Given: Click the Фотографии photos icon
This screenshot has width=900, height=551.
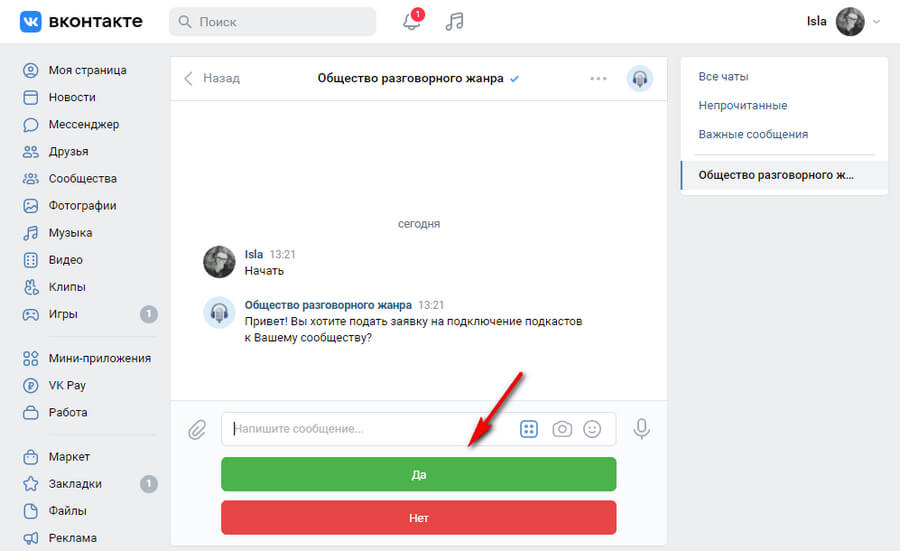Looking at the screenshot, I should (30, 205).
